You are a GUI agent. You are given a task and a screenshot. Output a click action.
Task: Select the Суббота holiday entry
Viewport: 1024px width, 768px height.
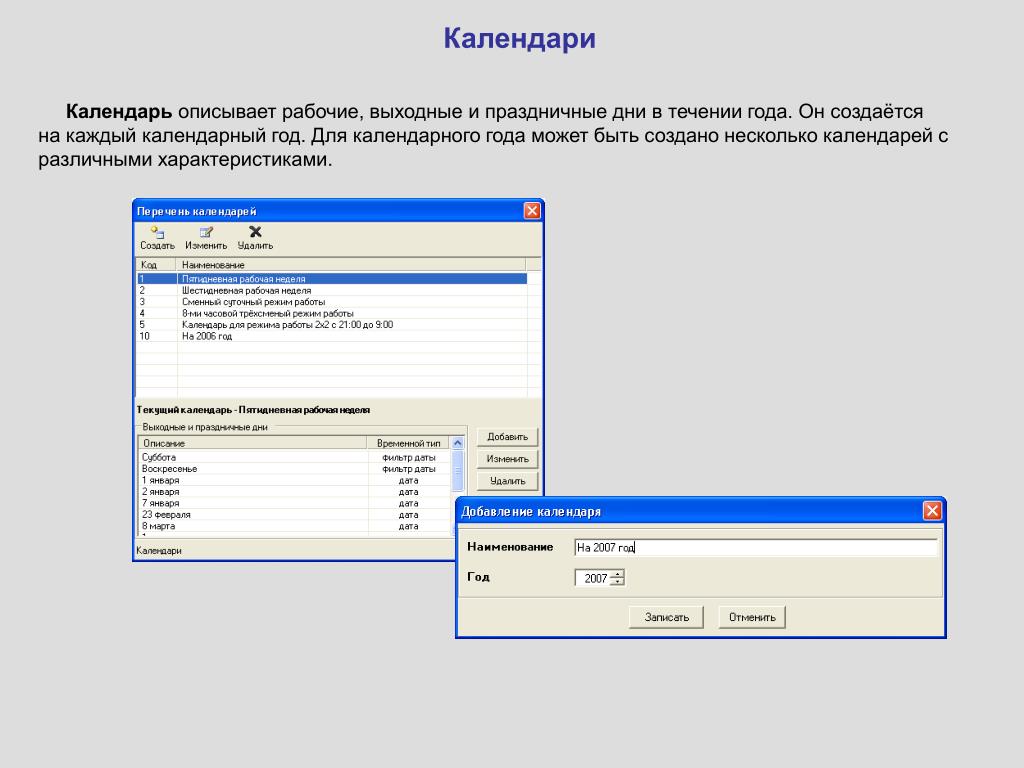294,457
